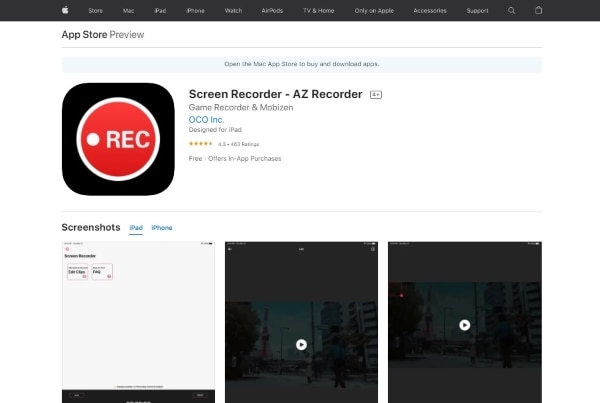
Task: Click the five-star rating icons
Action: 201,144
